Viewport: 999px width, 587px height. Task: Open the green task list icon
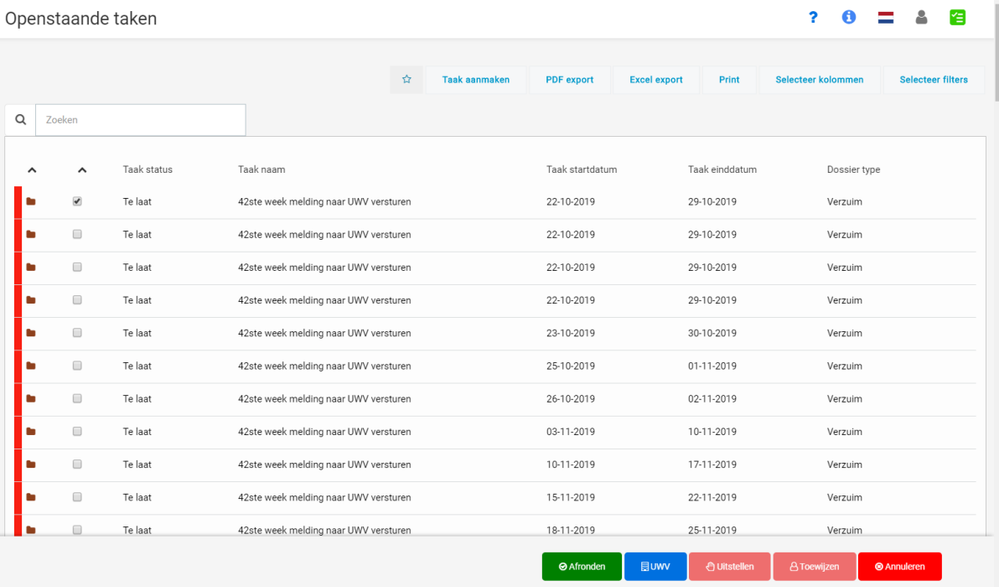[958, 17]
